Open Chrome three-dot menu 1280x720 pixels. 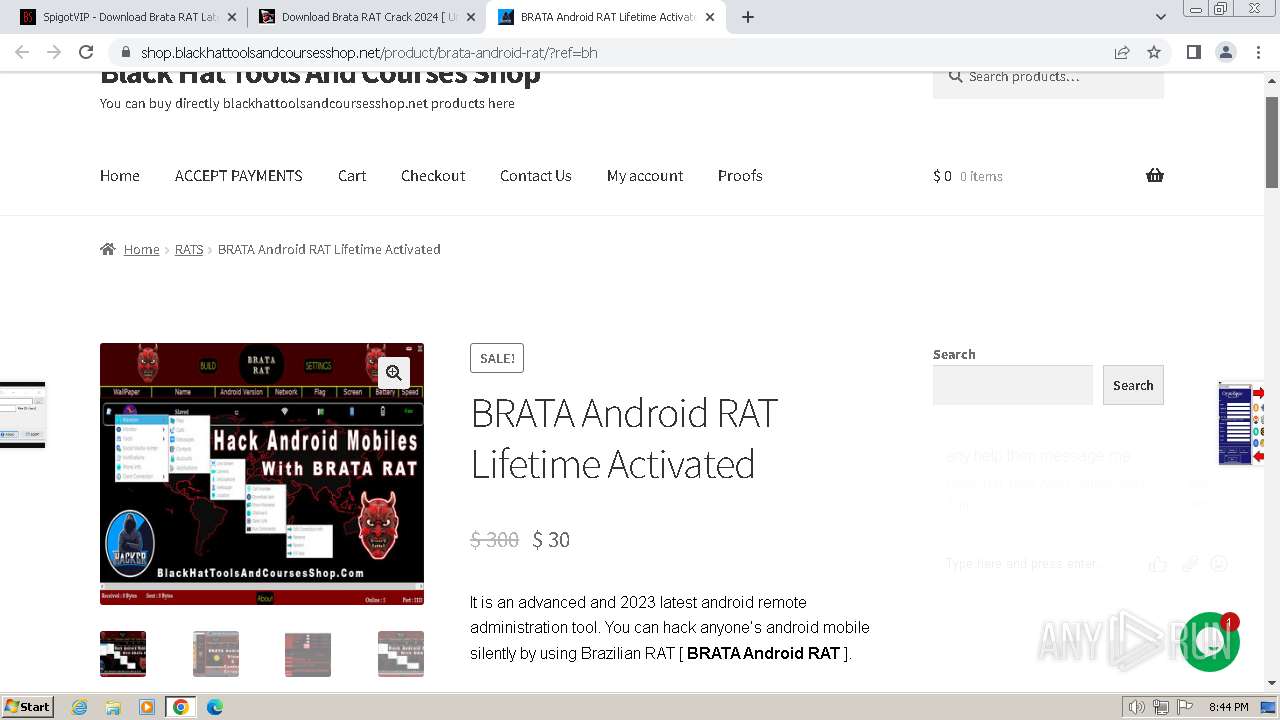pos(1258,52)
